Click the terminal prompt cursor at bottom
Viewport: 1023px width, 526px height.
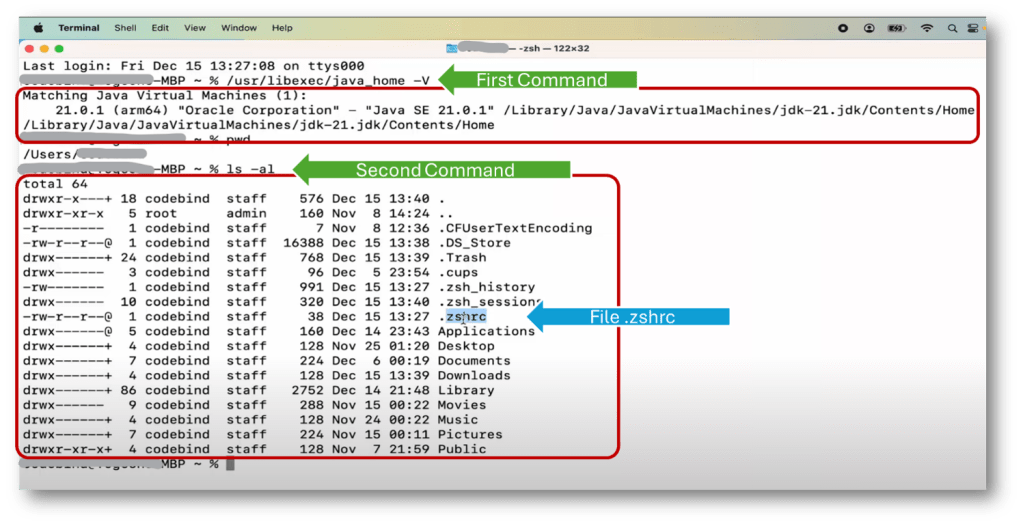click(x=229, y=464)
